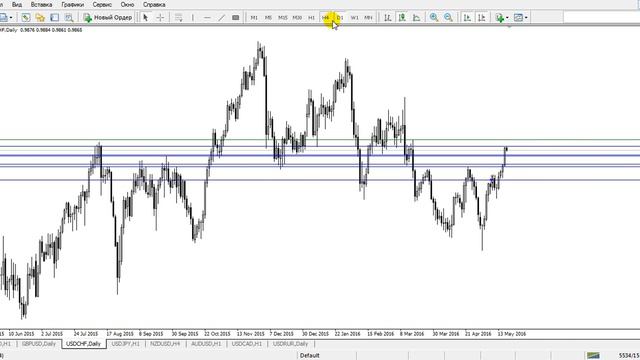The image size is (640, 360).
Task: Select the crosshair tool
Action: tap(160, 18)
